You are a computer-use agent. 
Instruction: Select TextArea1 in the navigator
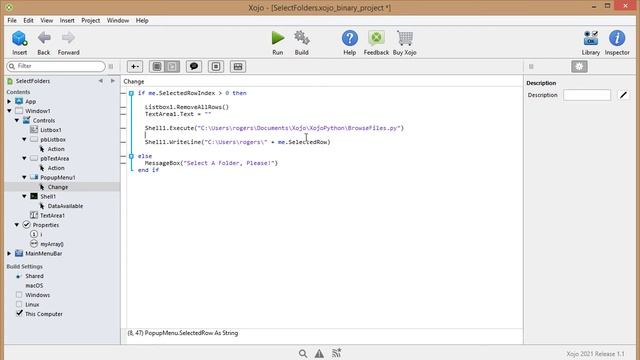pyautogui.click(x=52, y=215)
